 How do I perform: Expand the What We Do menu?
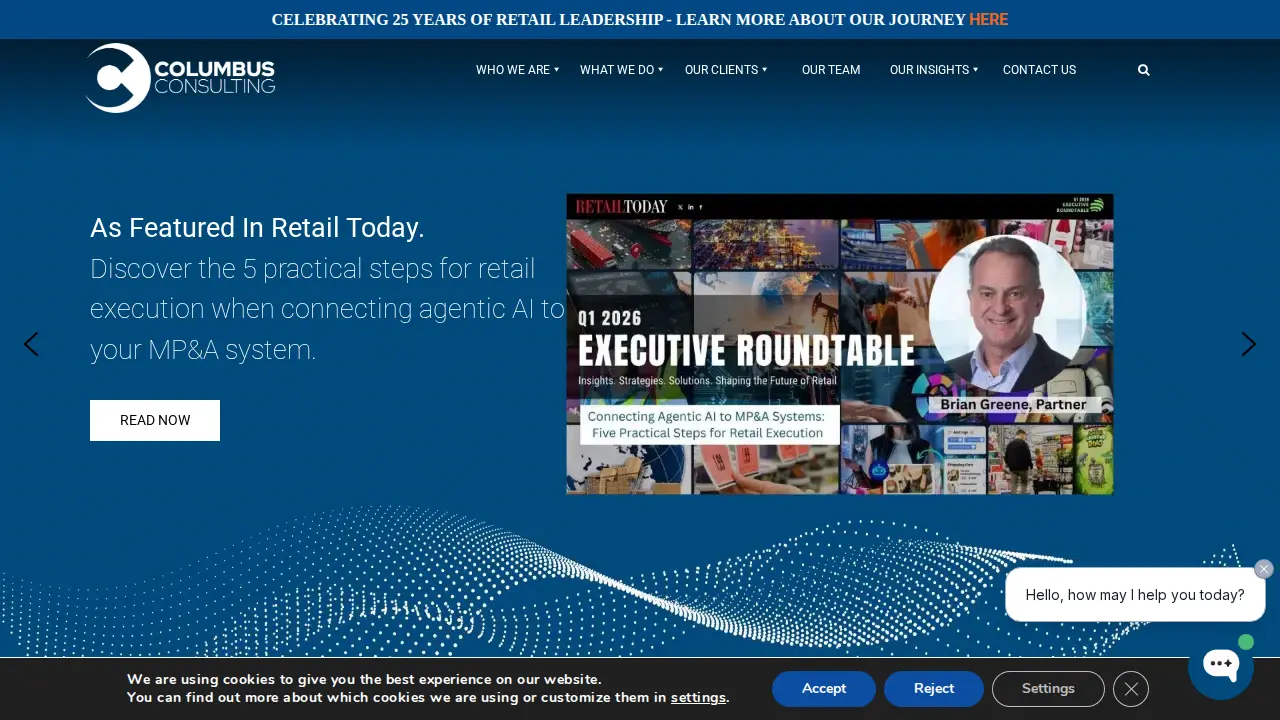[621, 70]
